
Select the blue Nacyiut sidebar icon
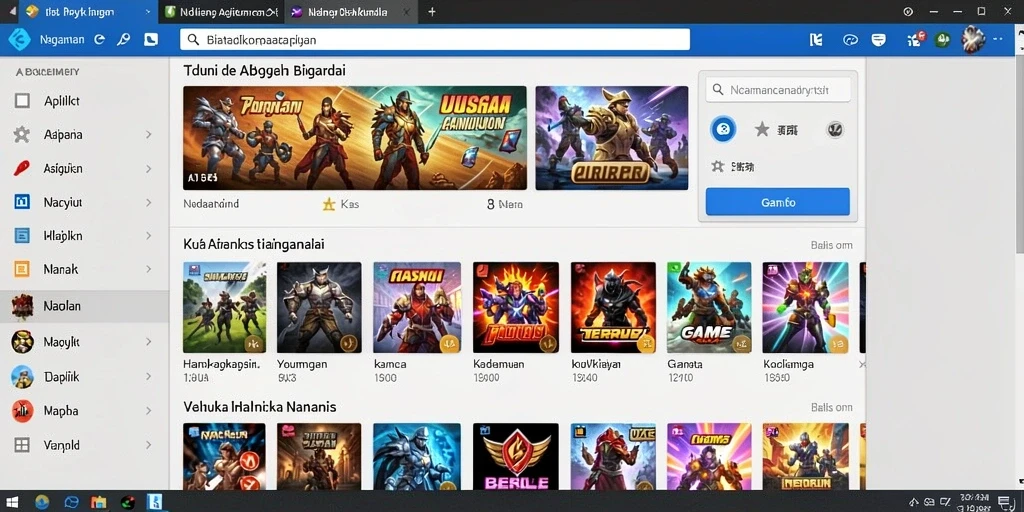click(x=22, y=202)
